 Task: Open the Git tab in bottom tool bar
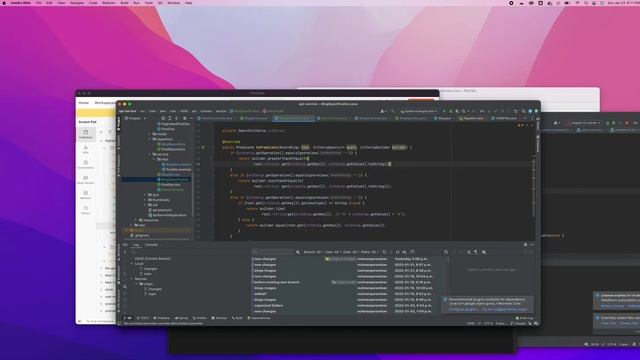point(128,318)
